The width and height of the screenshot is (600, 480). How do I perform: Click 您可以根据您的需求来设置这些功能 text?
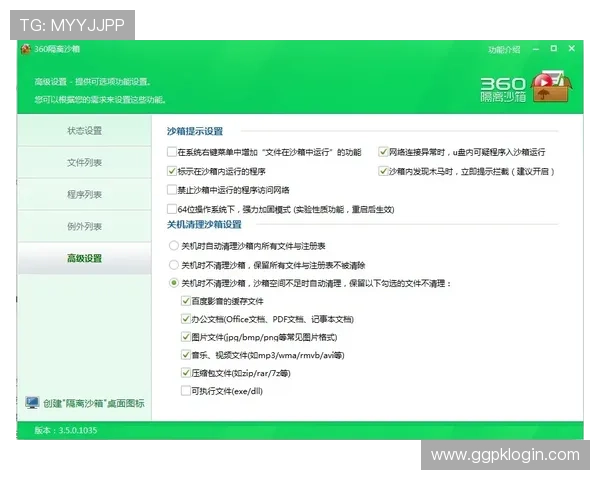coord(100,100)
